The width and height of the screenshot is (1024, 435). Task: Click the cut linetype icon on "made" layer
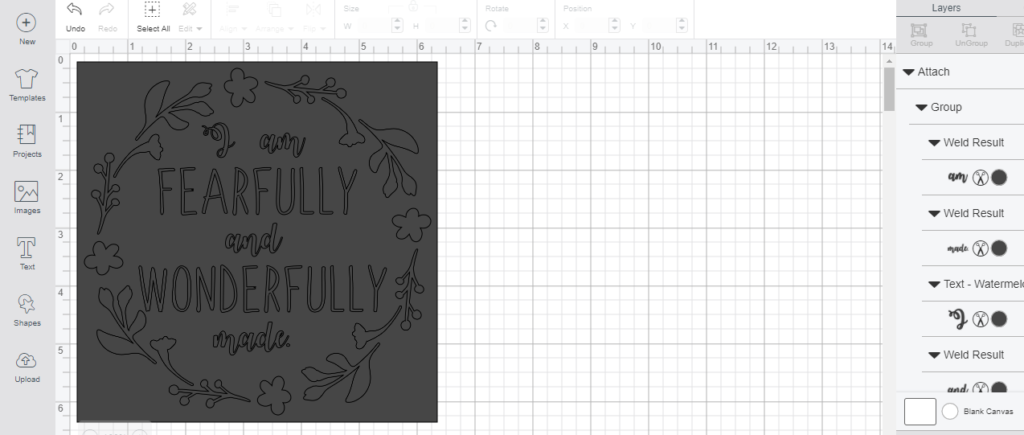tap(980, 248)
